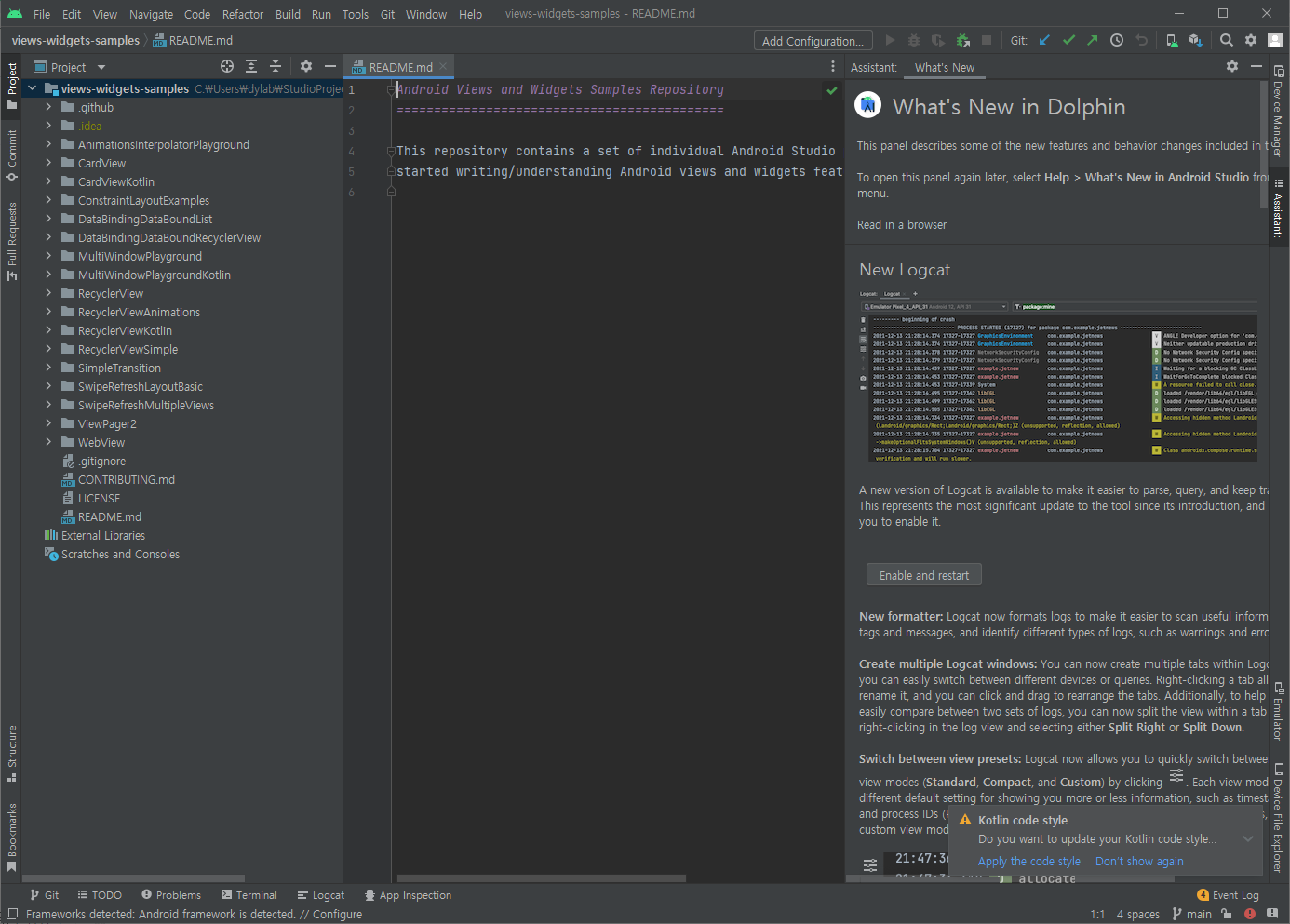The height and width of the screenshot is (924, 1290).
Task: Click the Git Rollback icon
Action: pyautogui.click(x=1142, y=40)
